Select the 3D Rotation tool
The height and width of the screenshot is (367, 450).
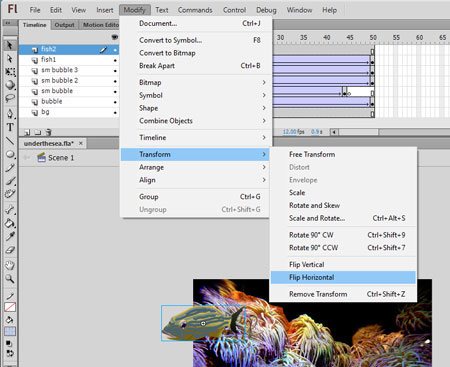tap(10, 85)
